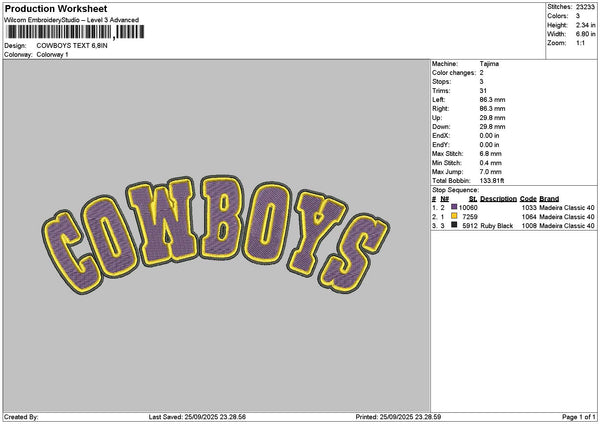This screenshot has height=424, width=600.
Task: Click the Left value 86.3 mm
Action: [x=492, y=100]
